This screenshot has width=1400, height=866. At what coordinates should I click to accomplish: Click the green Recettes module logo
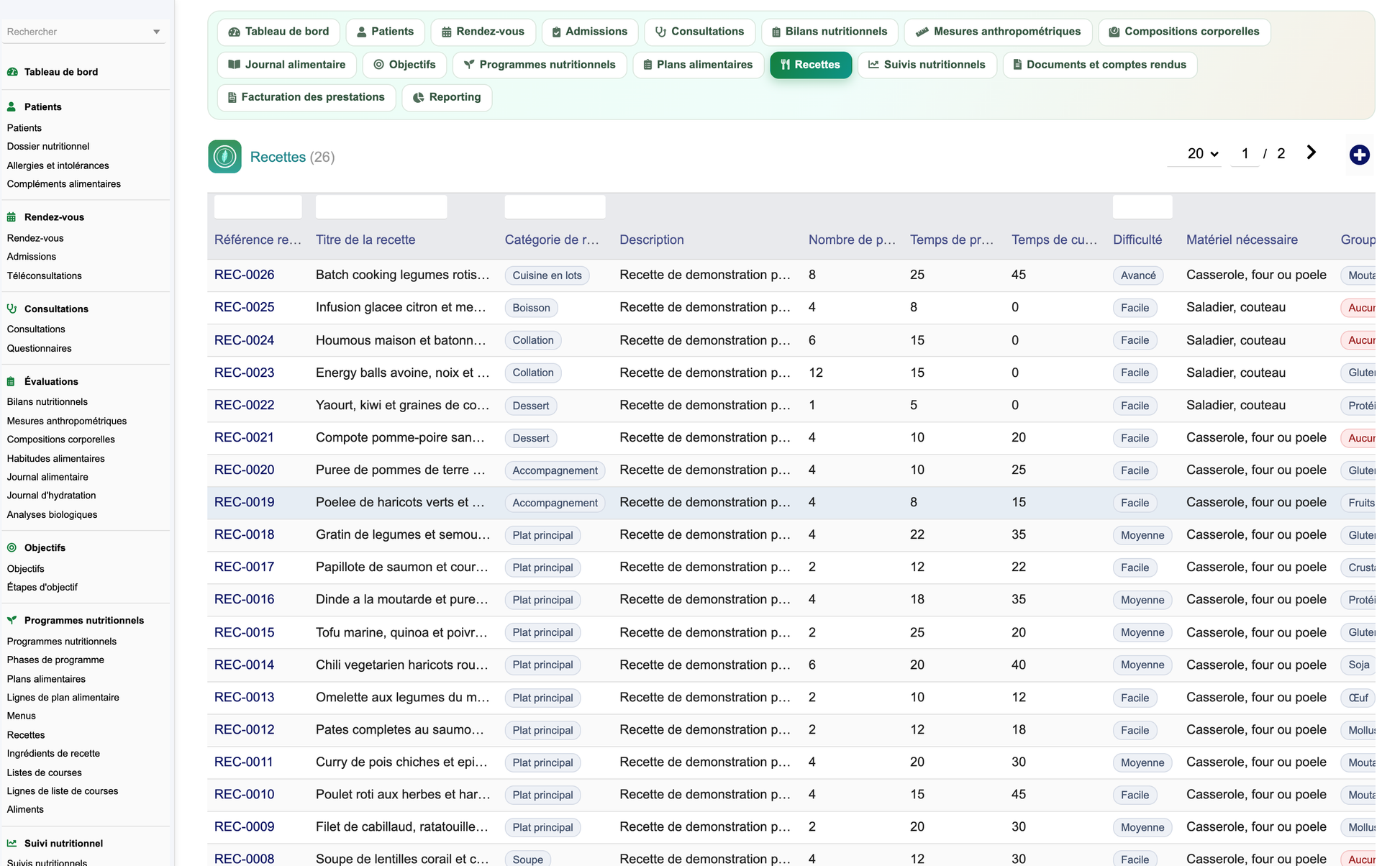224,157
